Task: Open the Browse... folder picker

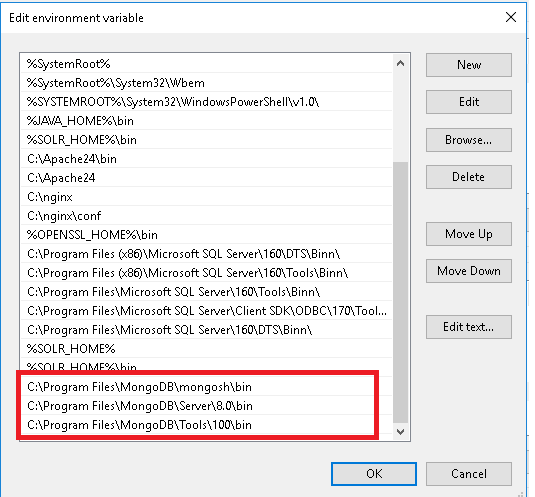Action: click(468, 140)
